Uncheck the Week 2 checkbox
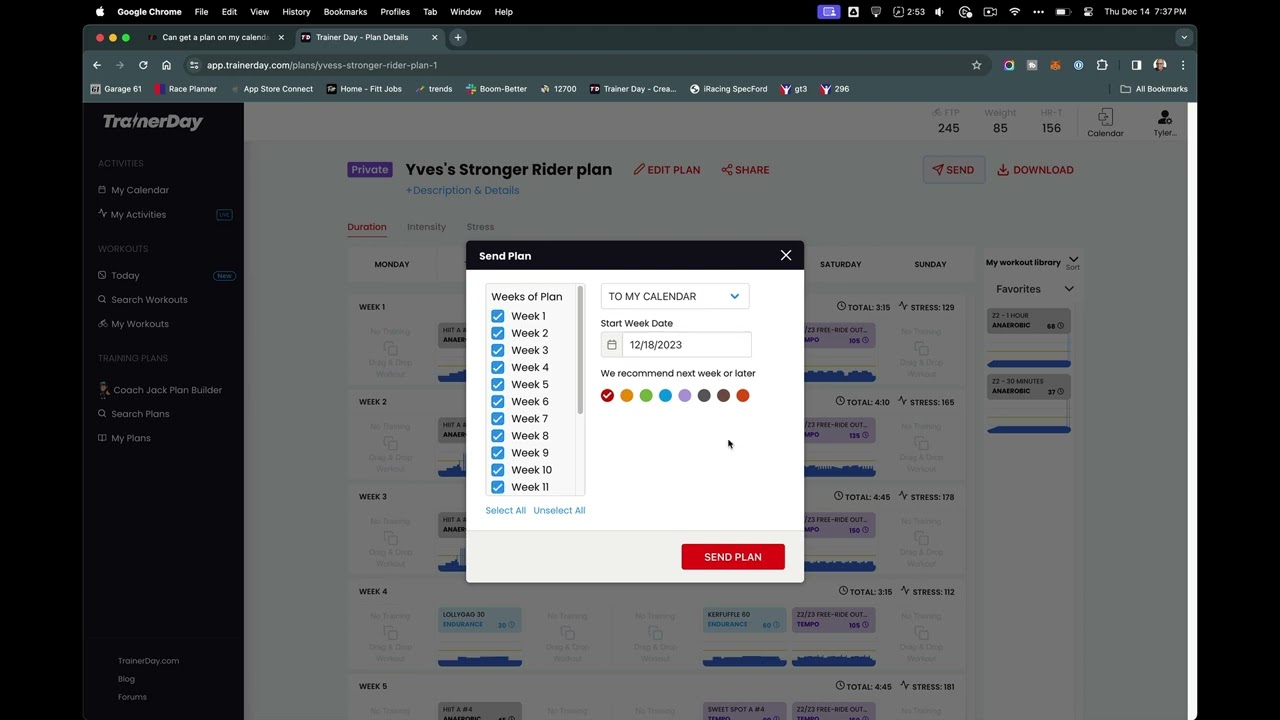 coord(497,333)
